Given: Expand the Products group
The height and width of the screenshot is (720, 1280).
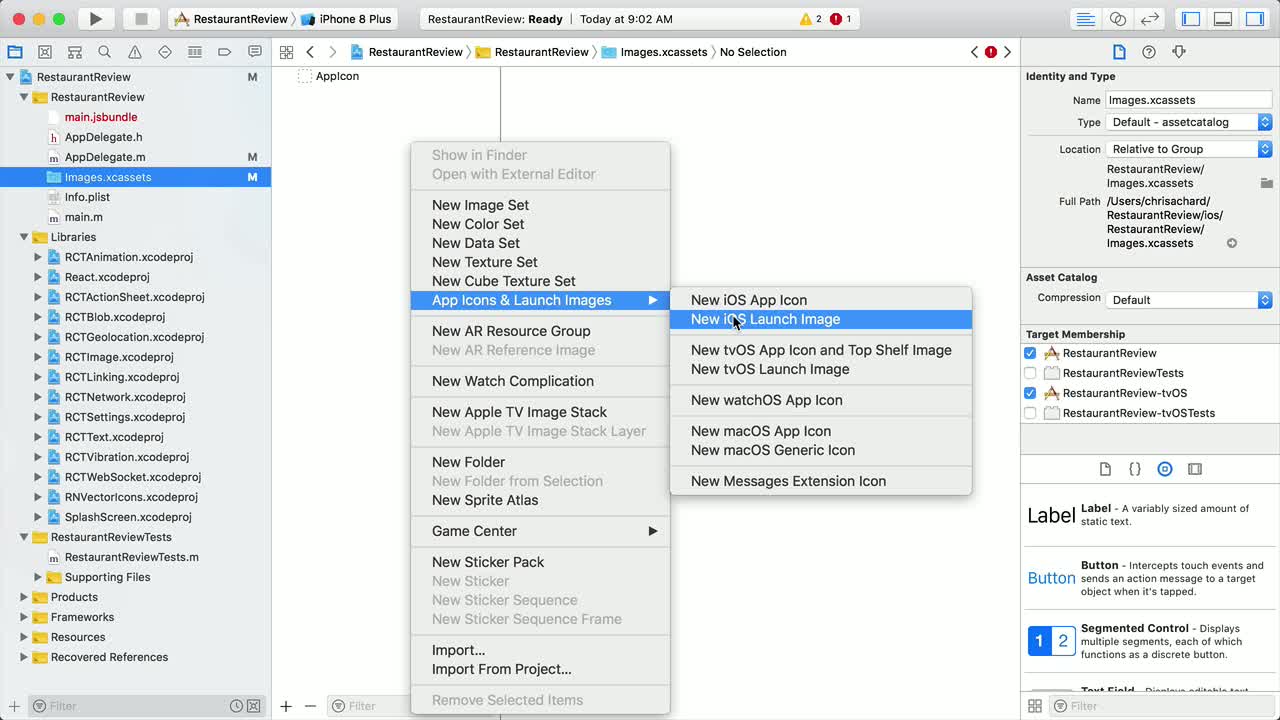Looking at the screenshot, I should pyautogui.click(x=24, y=597).
